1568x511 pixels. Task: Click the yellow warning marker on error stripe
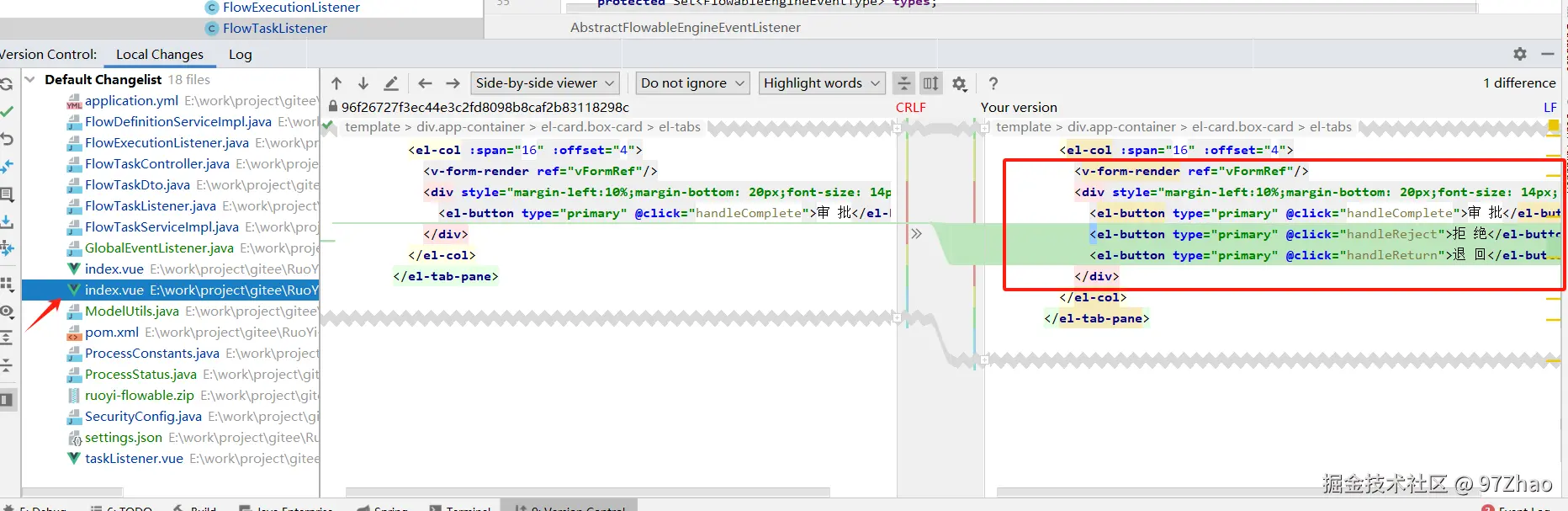(x=1553, y=126)
